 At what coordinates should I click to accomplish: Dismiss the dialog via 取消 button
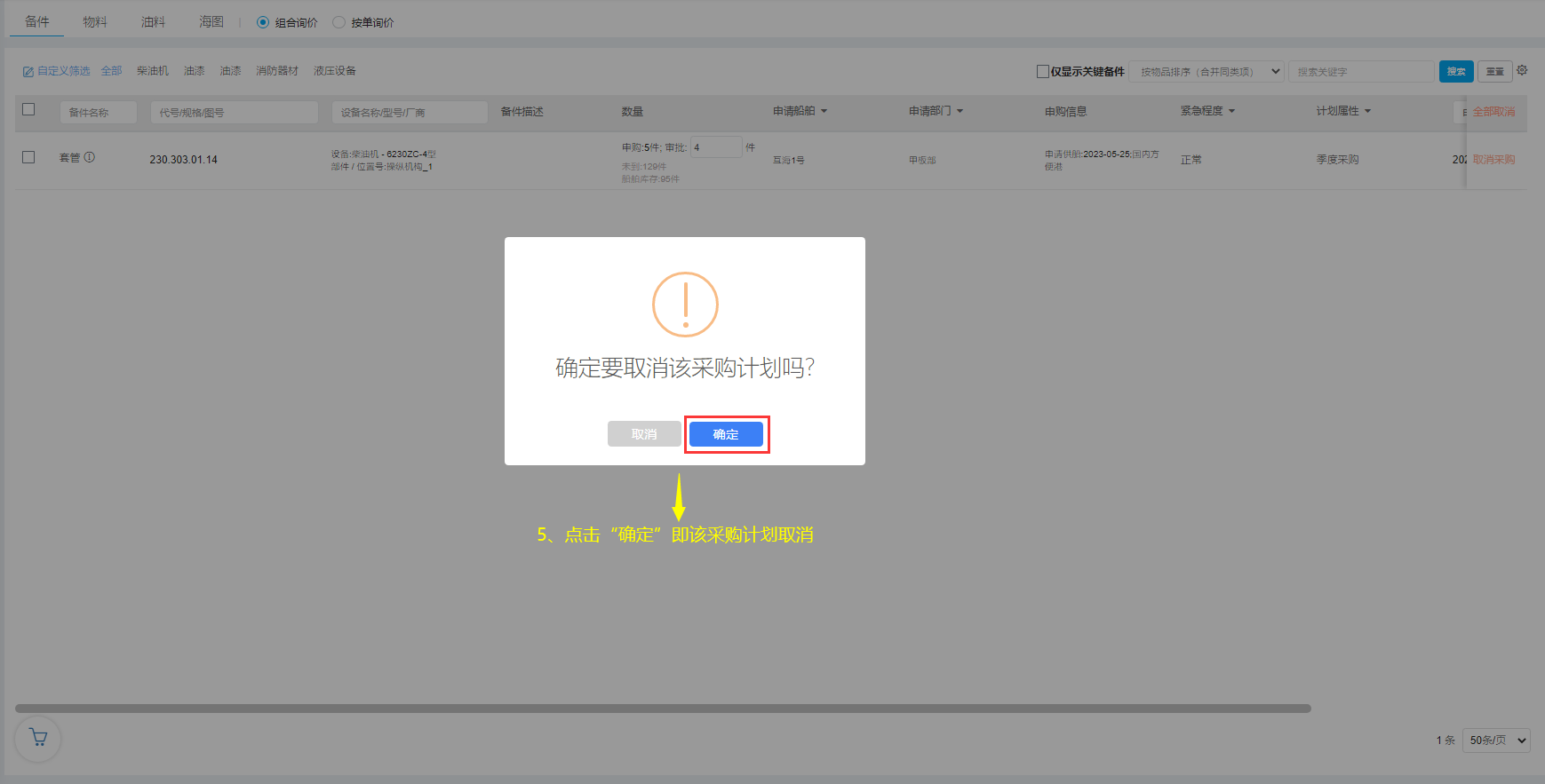tap(644, 434)
